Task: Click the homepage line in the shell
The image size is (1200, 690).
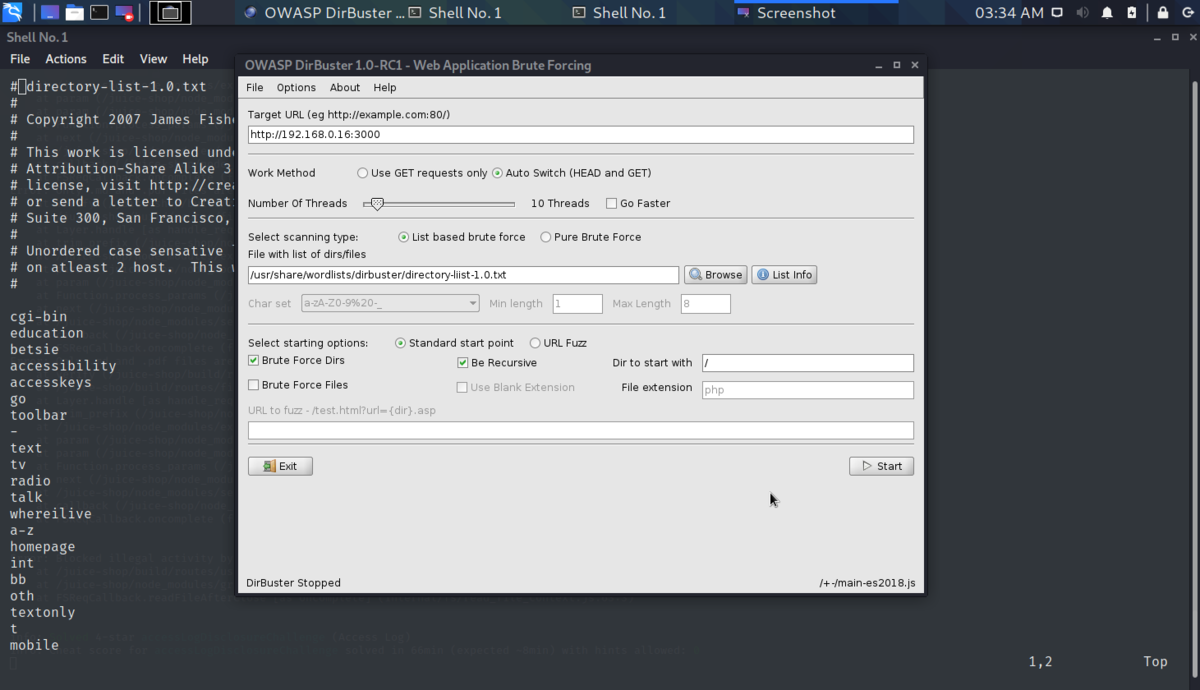Action: [x=43, y=547]
